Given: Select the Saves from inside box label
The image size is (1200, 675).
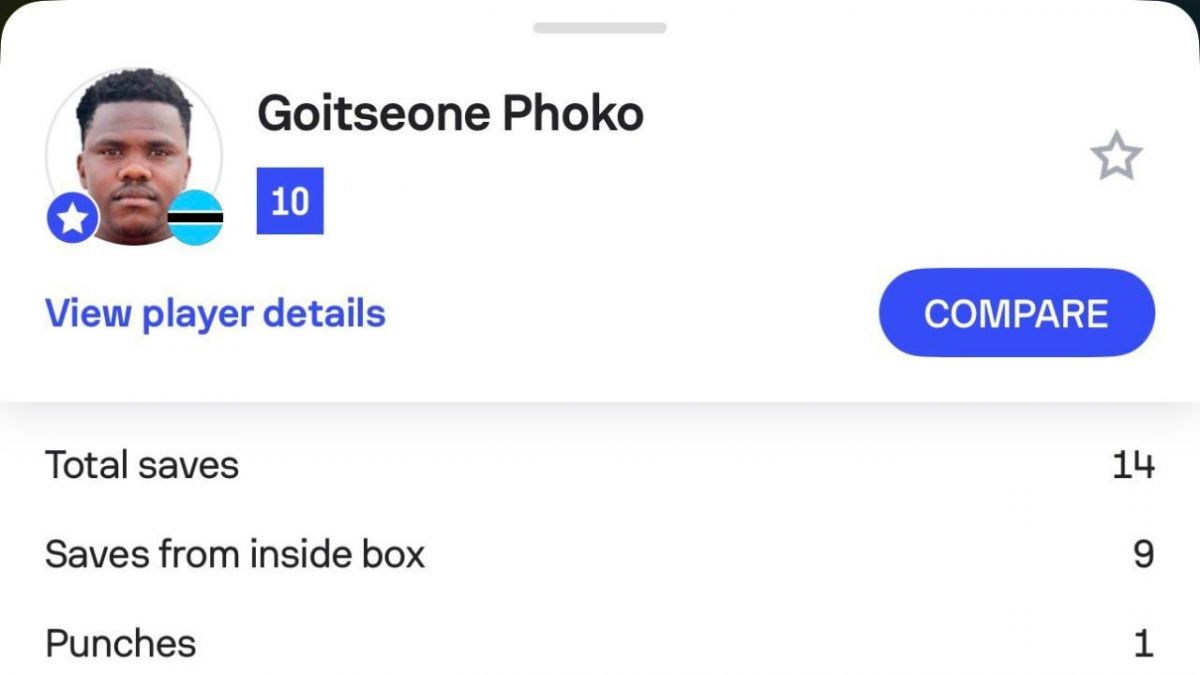Looking at the screenshot, I should pos(235,554).
